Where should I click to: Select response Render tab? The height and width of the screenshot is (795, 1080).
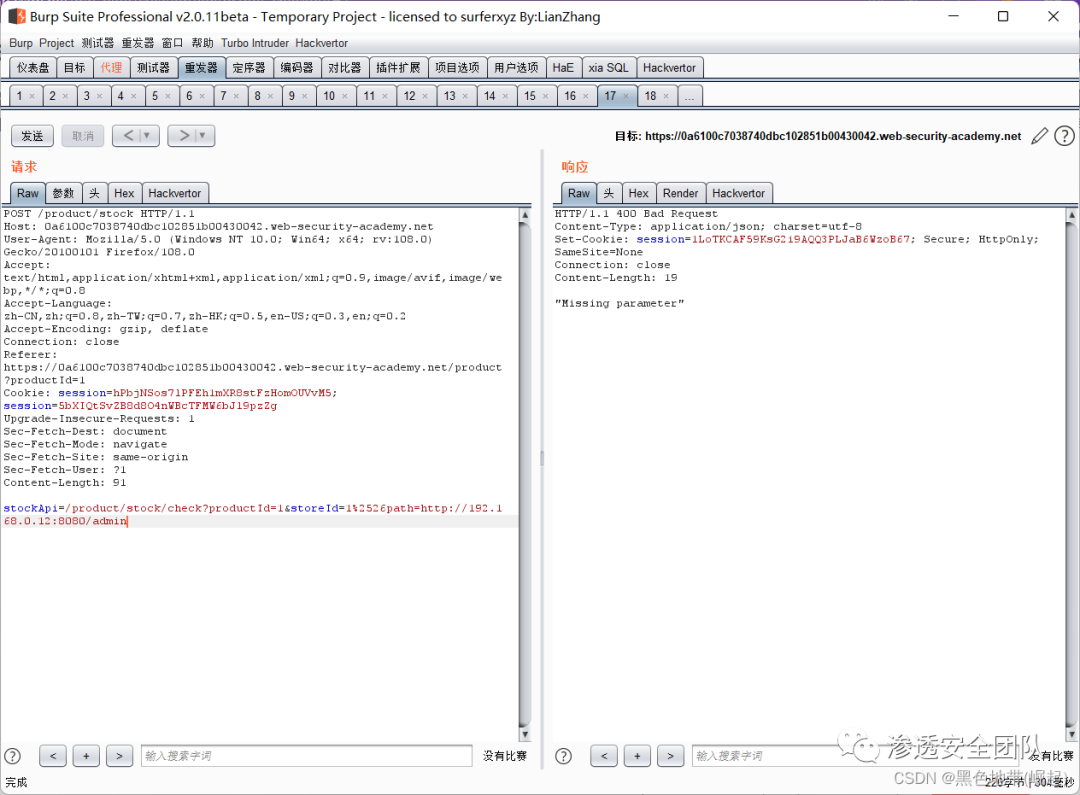[681, 193]
